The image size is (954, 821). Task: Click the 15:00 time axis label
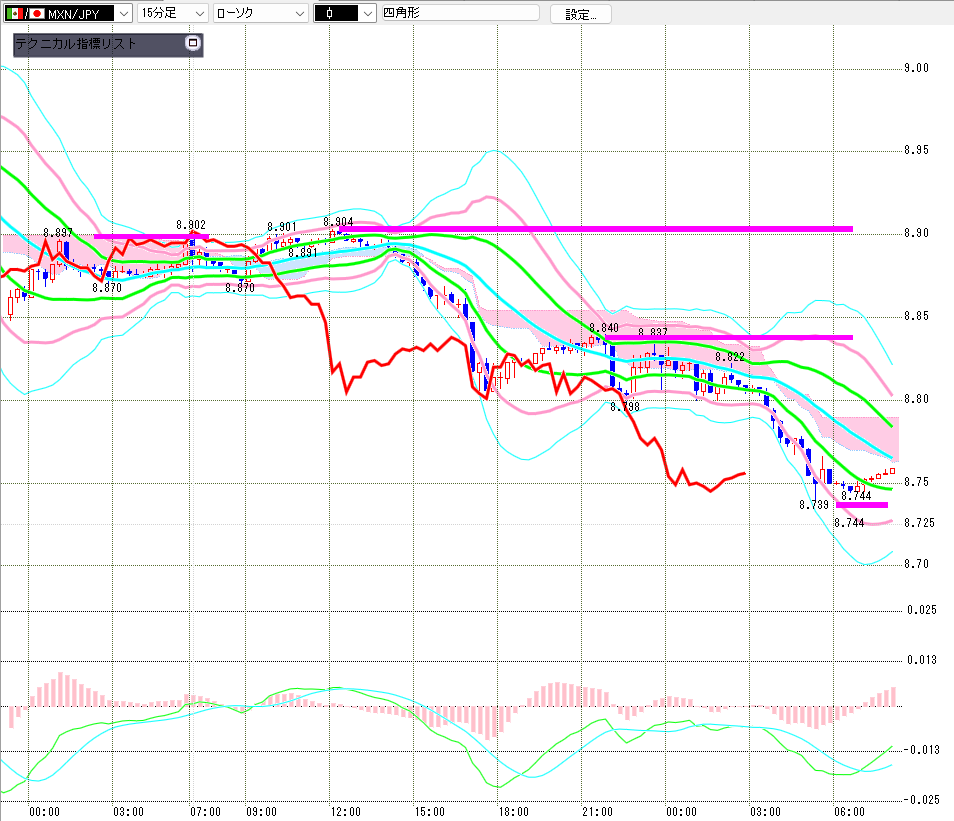[x=430, y=812]
